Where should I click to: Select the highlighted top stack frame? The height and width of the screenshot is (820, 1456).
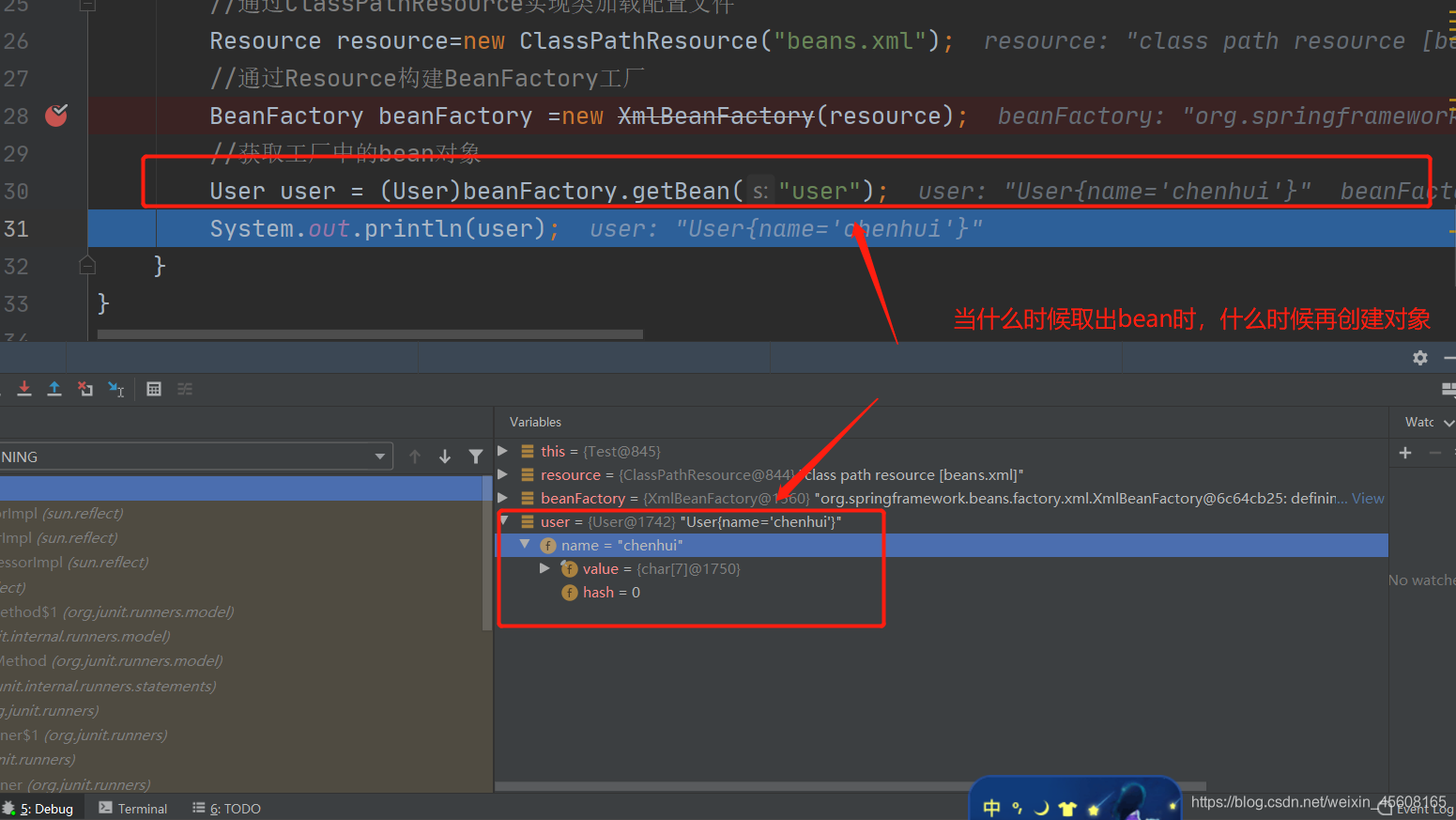coord(241,488)
